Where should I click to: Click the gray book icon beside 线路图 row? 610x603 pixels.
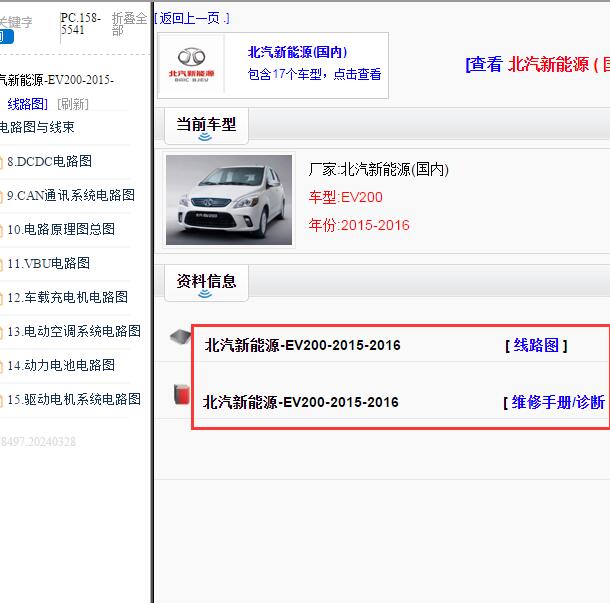[181, 337]
